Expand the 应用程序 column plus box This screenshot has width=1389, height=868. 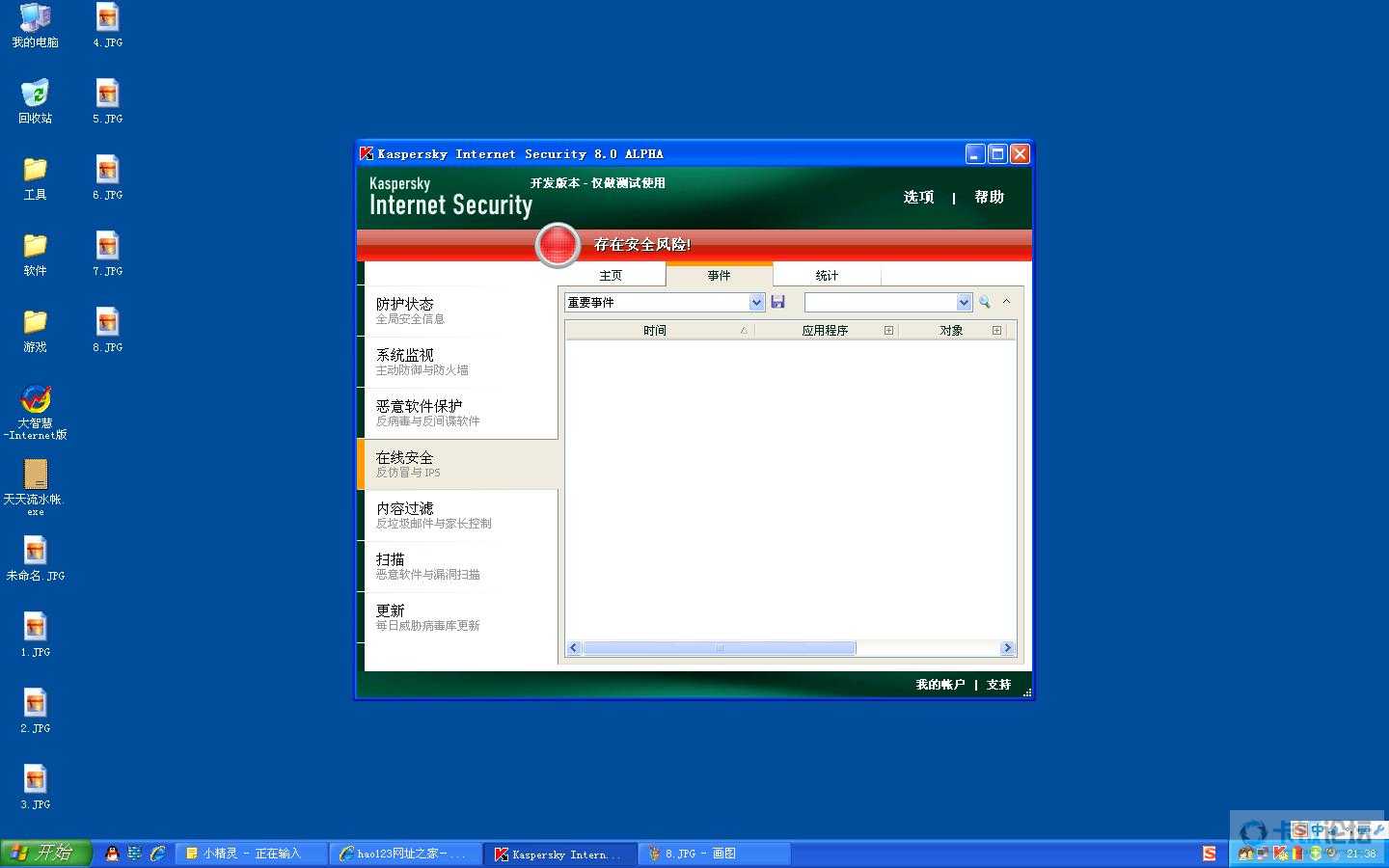point(888,330)
